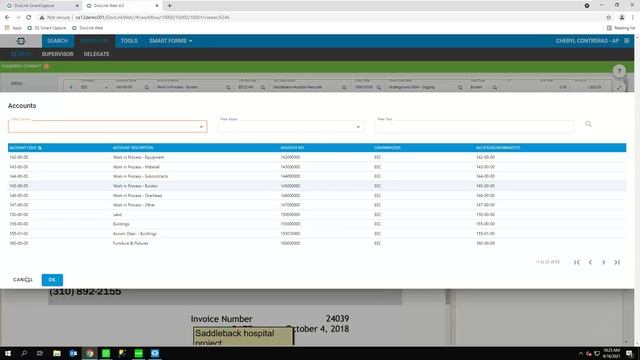Click the Menu button above accounts dialog

pos(17,84)
